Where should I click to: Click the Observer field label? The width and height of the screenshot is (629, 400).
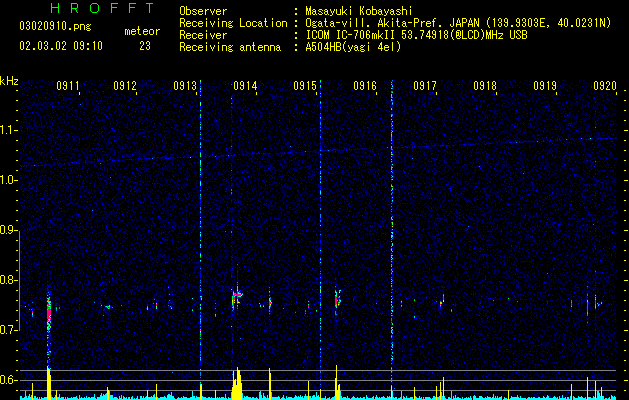203,11
